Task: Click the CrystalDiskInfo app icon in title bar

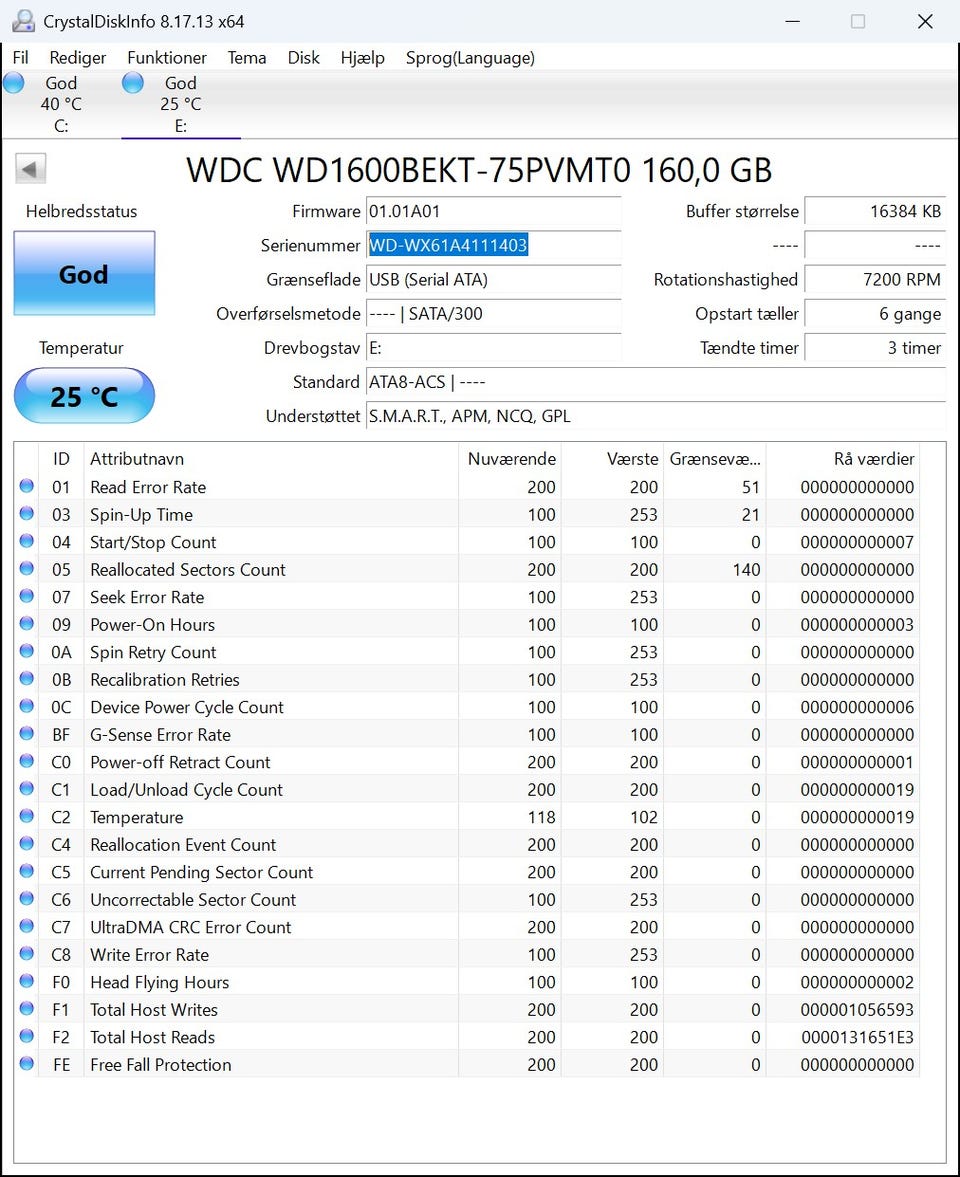Action: pos(23,21)
